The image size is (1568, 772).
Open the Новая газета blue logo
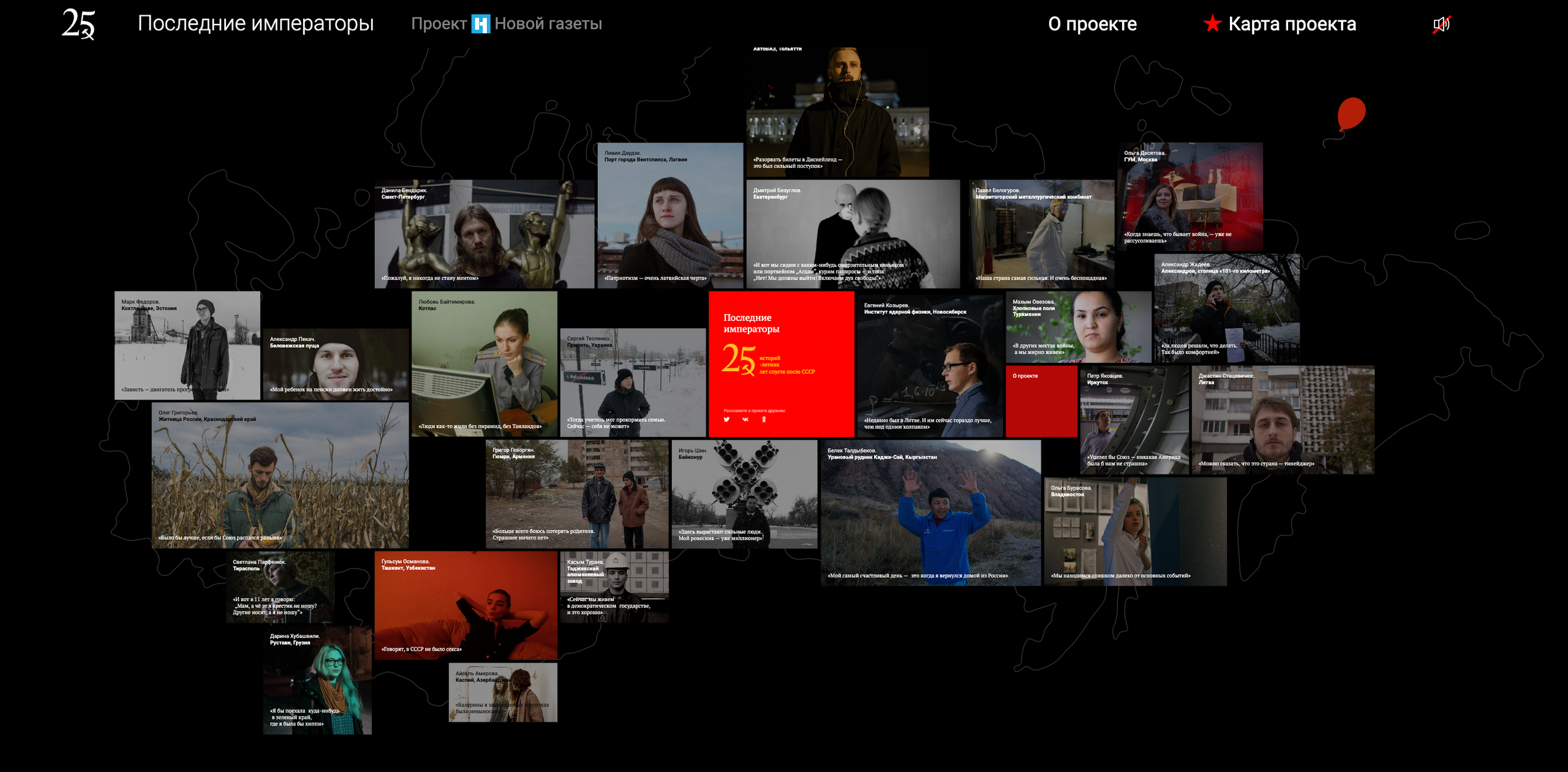click(x=480, y=24)
